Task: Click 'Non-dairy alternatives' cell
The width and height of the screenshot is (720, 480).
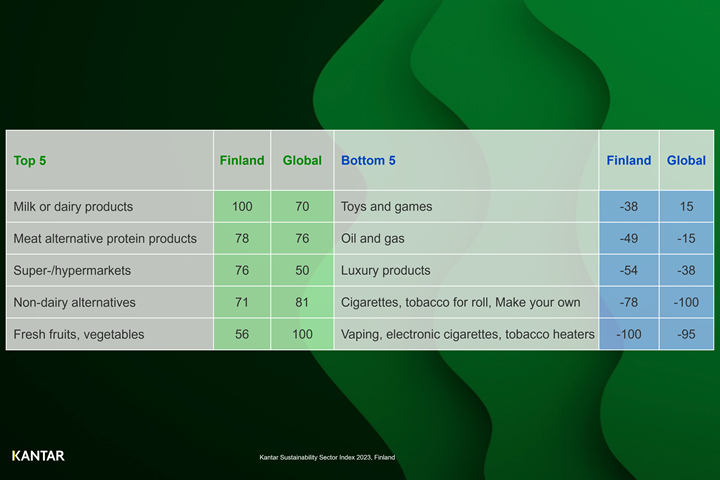Action: 74,302
